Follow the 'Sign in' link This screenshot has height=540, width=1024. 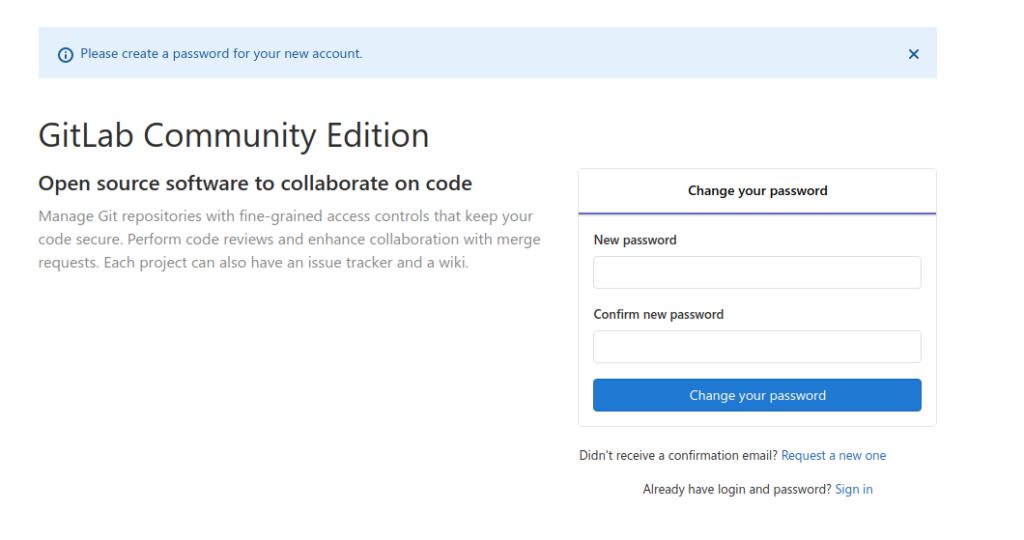pyautogui.click(x=854, y=489)
